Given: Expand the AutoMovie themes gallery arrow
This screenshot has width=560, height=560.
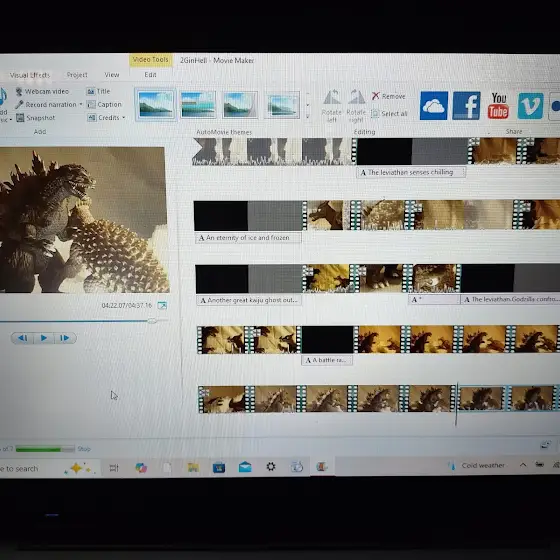Looking at the screenshot, I should click(308, 116).
